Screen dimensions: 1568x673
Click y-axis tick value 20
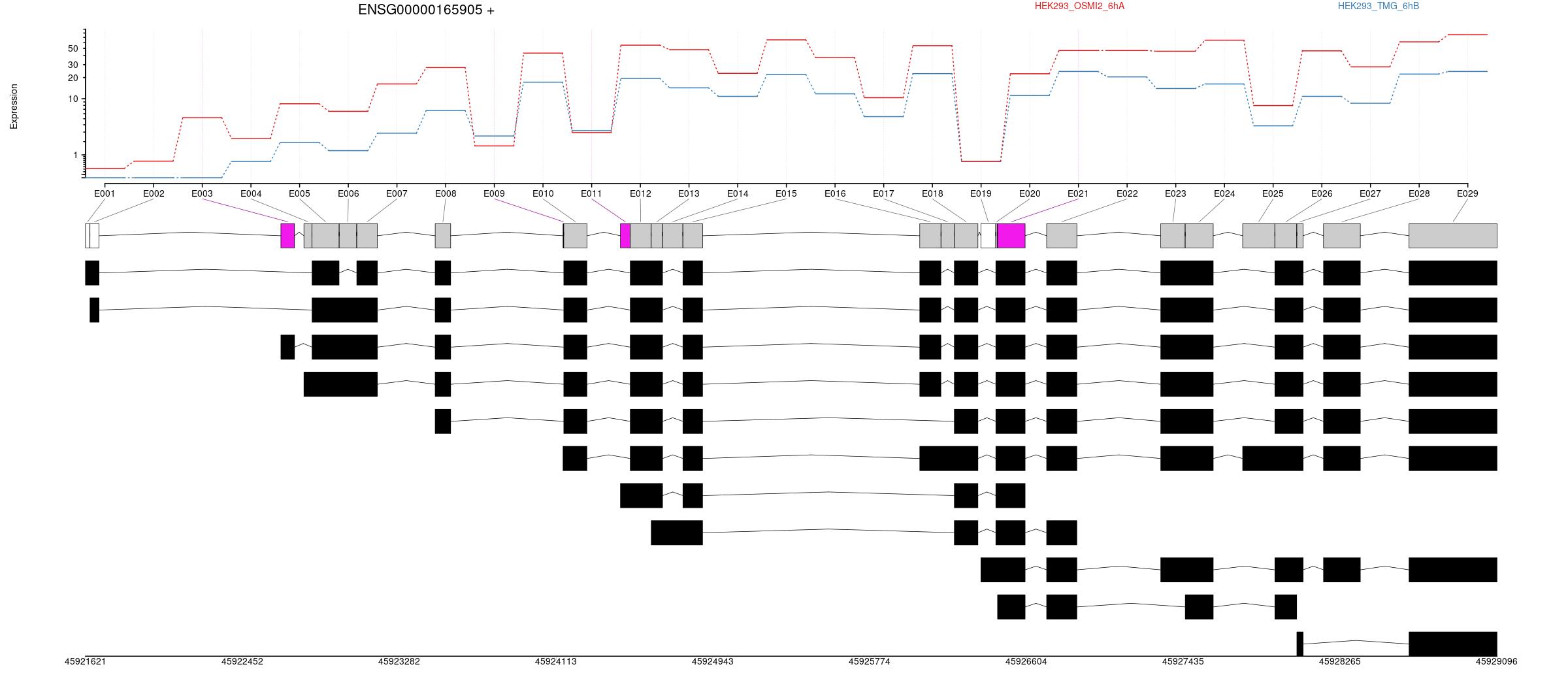click(73, 78)
